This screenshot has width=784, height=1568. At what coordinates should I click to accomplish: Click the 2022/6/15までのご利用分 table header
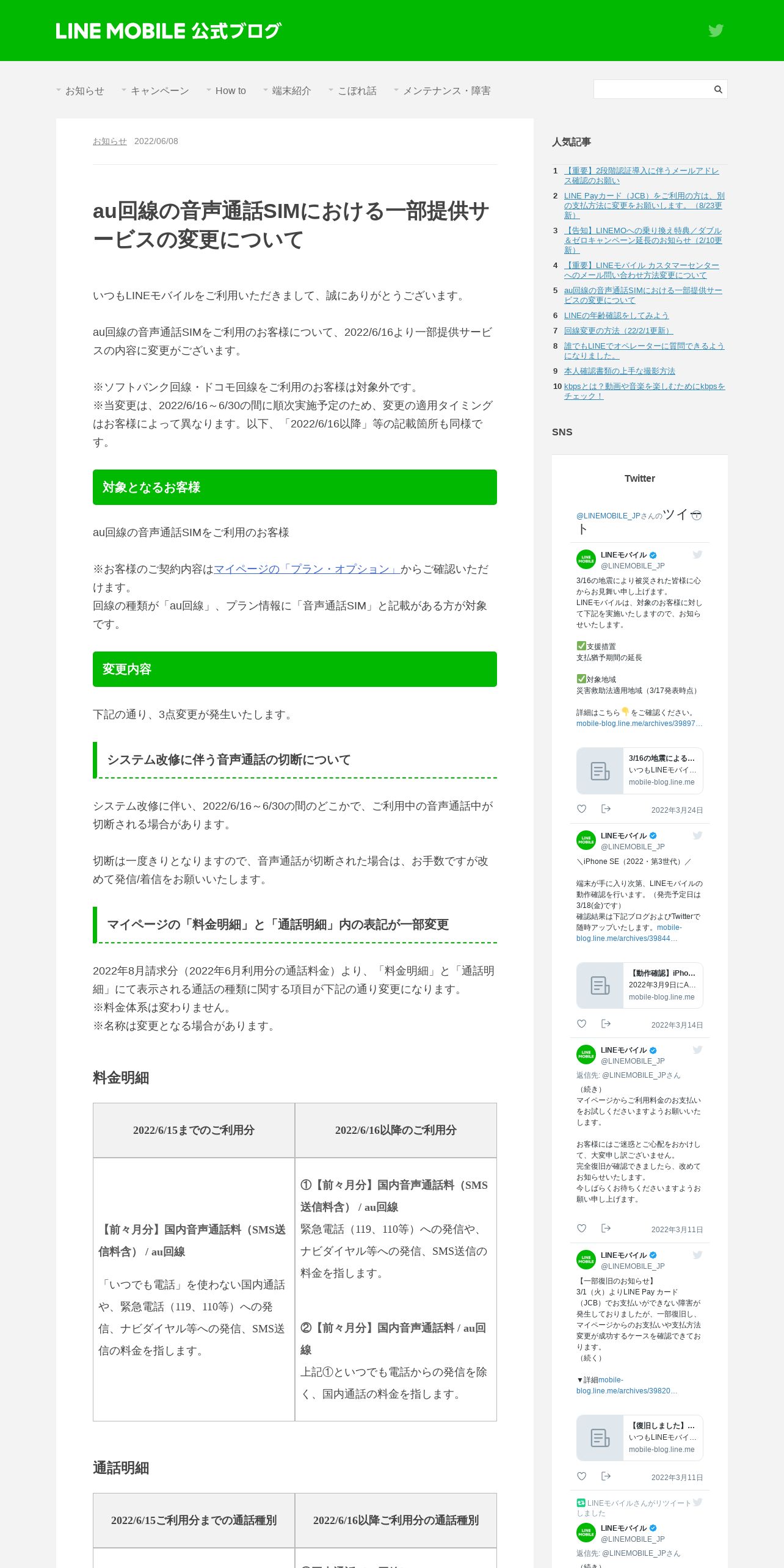tap(194, 1130)
